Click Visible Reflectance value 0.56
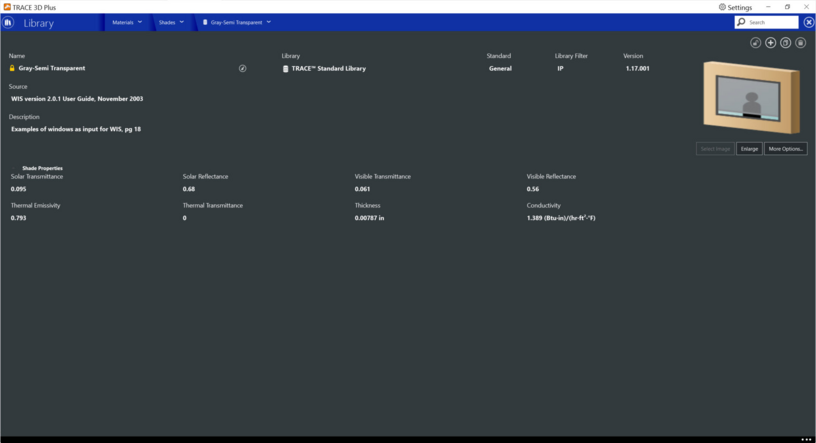This screenshot has height=443, width=816. 533,189
